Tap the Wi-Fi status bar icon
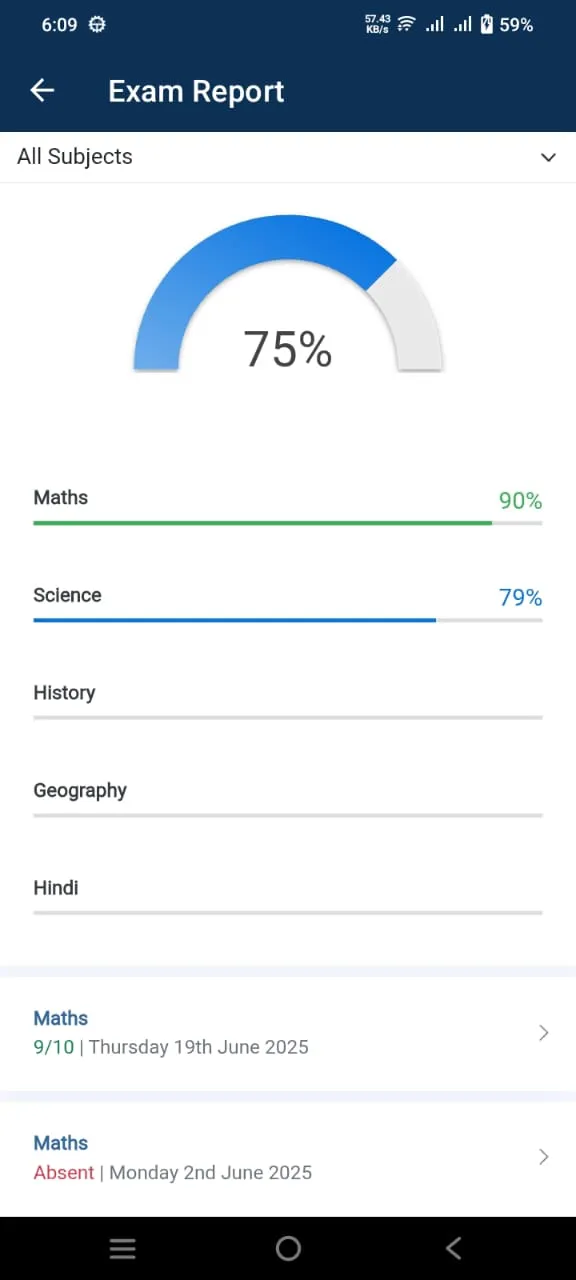 click(406, 25)
